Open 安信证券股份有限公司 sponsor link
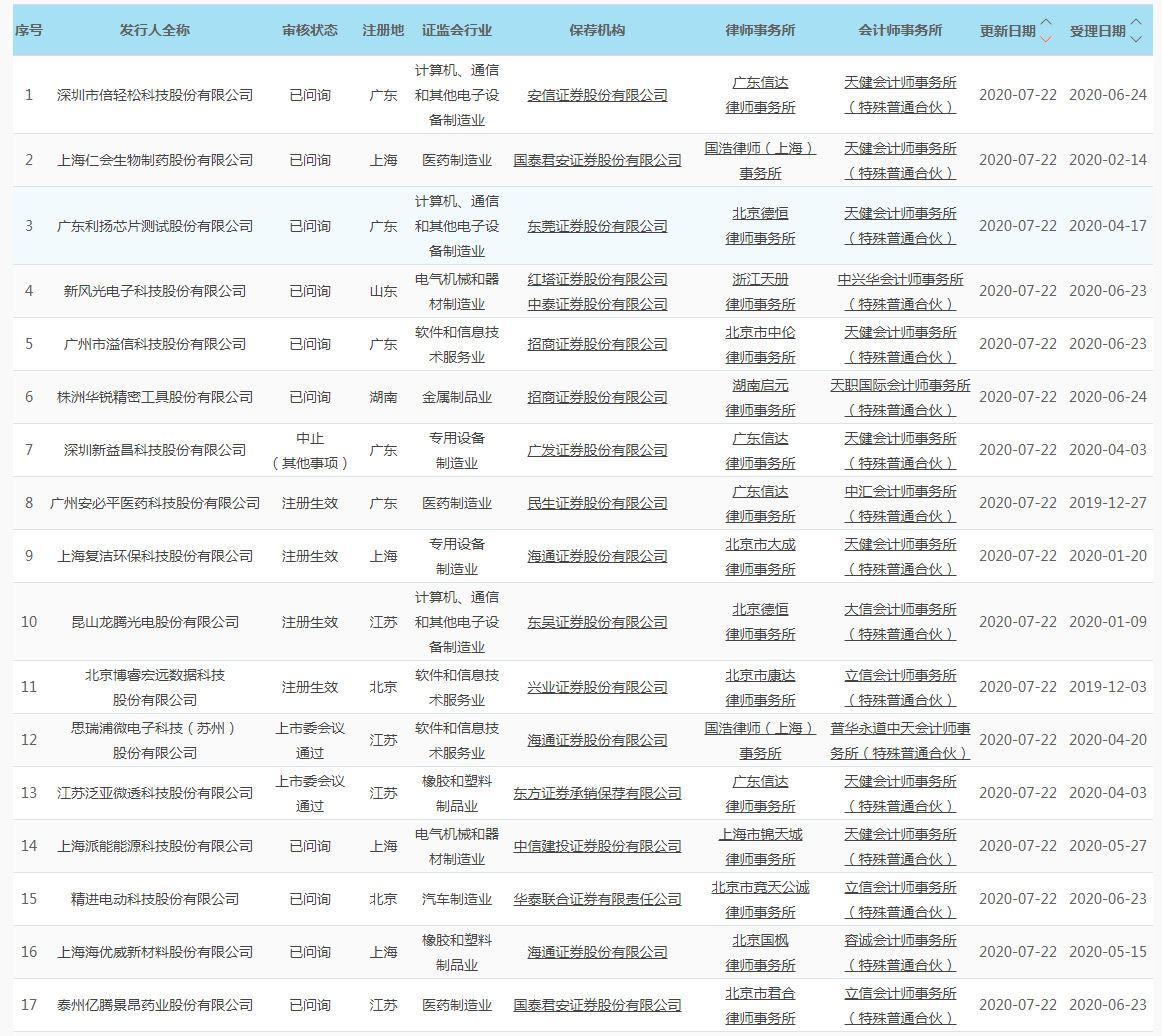The image size is (1162, 1036). pos(597,95)
